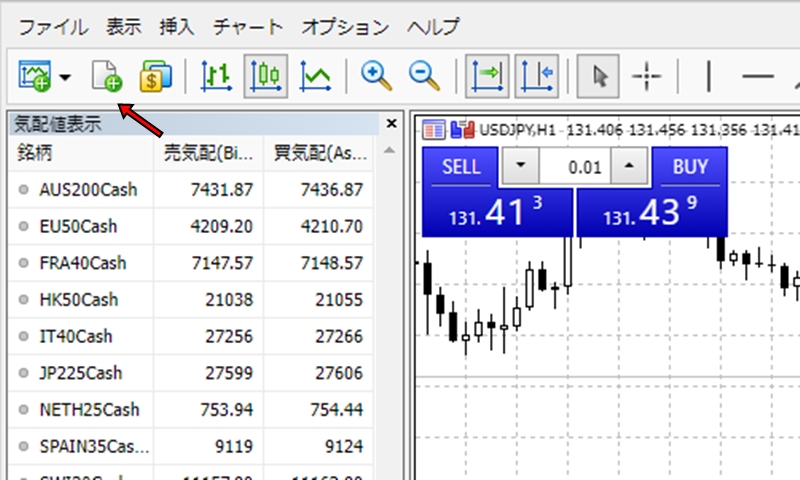Switch chart to line chart style
Viewport: 800px width, 480px height.
click(315, 77)
